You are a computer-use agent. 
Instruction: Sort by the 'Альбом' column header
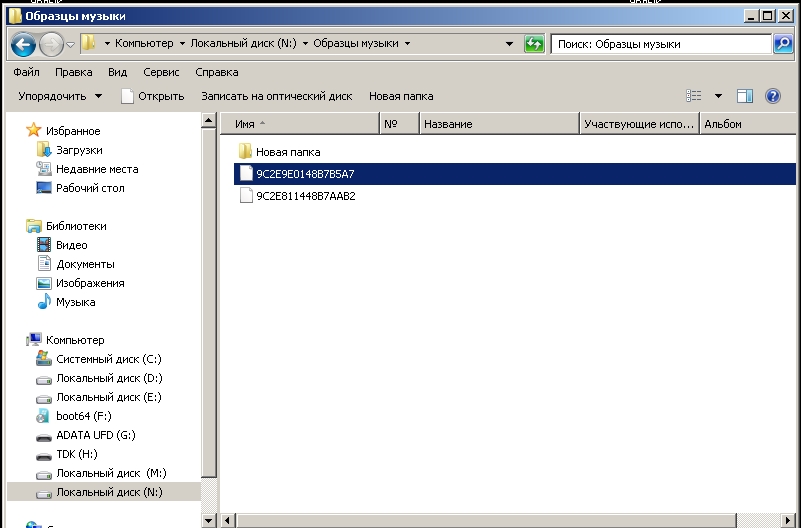click(x=747, y=124)
